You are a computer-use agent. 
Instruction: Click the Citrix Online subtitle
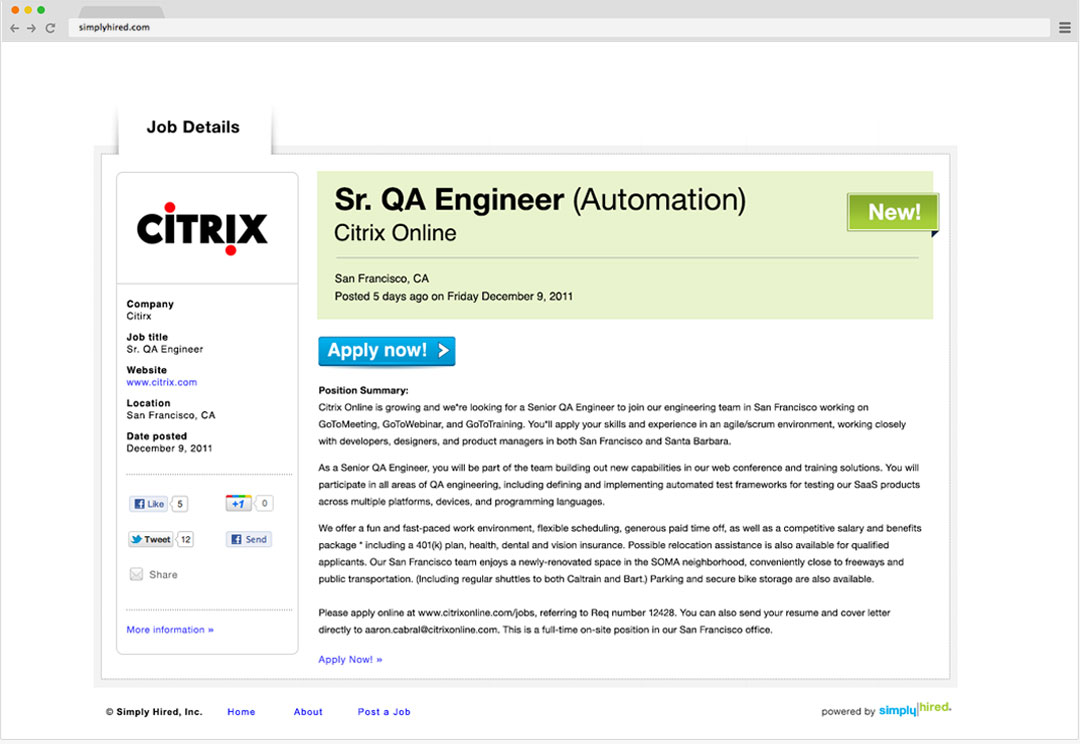(395, 233)
